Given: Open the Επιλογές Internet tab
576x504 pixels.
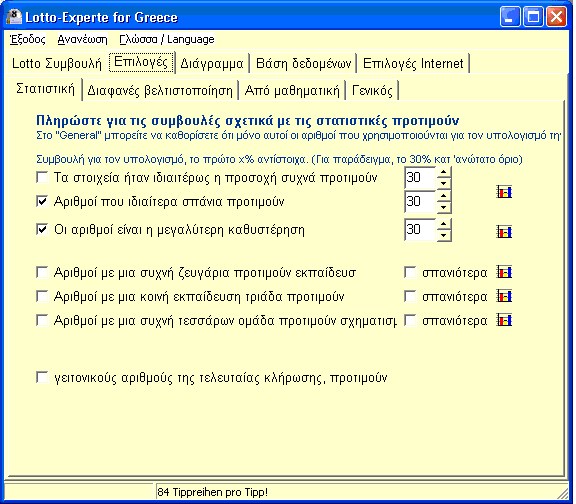Looking at the screenshot, I should 414,64.
